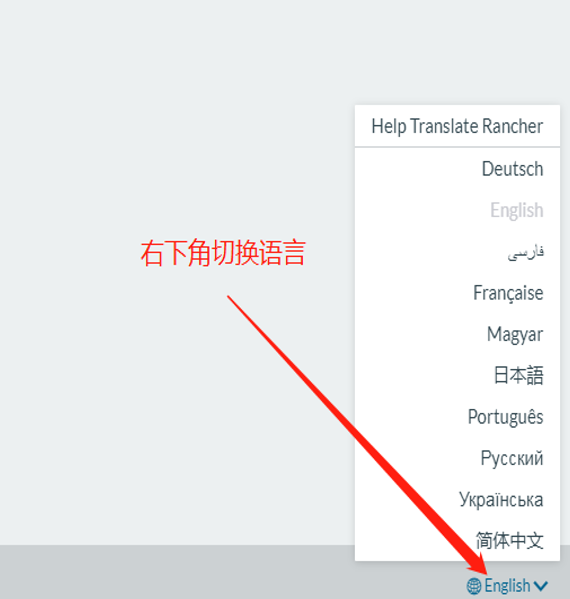The image size is (570, 599).
Task: Click the globe icon in the footer
Action: [x=474, y=586]
